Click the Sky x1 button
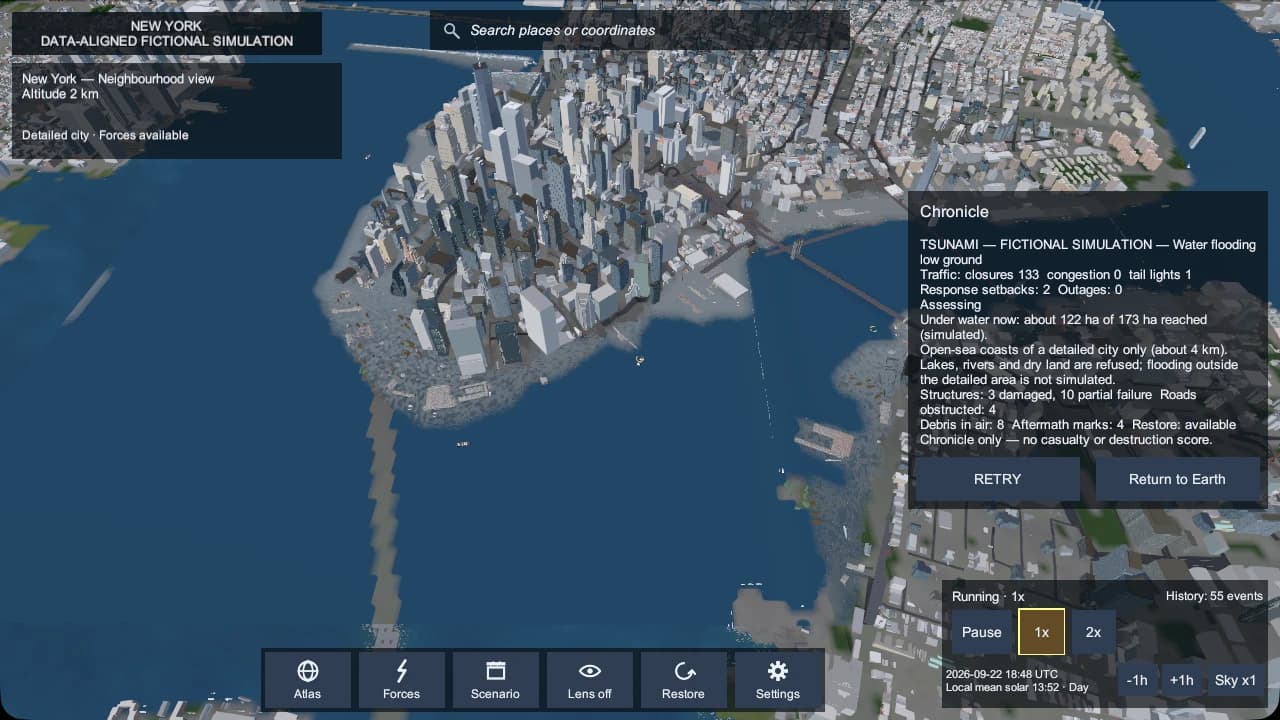The image size is (1280, 720). (x=1236, y=680)
